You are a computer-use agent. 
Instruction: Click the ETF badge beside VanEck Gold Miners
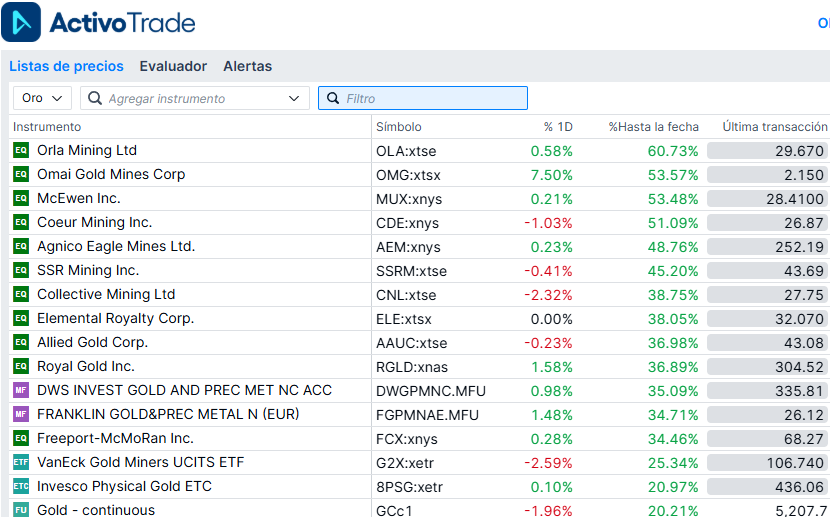pos(21,463)
